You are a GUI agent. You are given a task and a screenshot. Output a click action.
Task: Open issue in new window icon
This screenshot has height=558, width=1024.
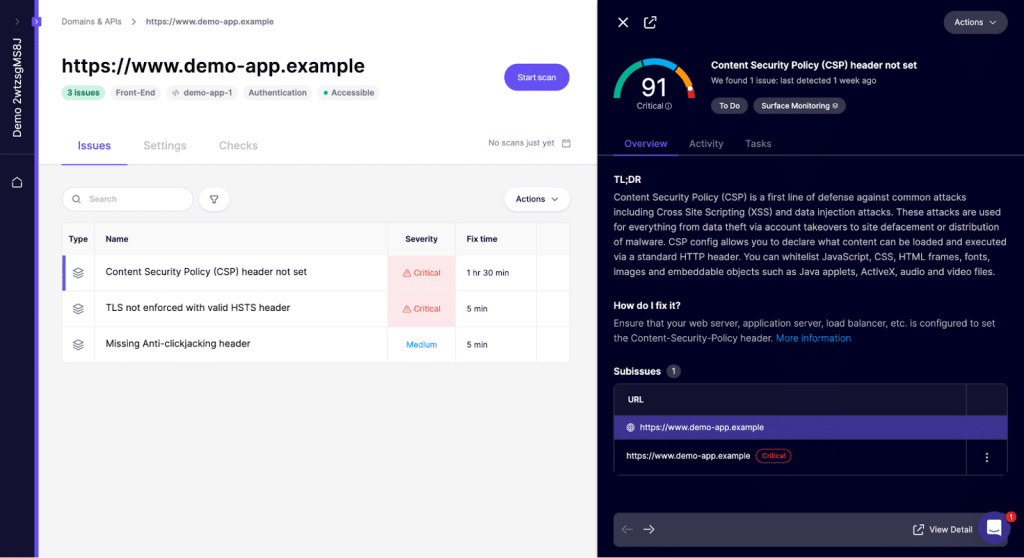(650, 22)
